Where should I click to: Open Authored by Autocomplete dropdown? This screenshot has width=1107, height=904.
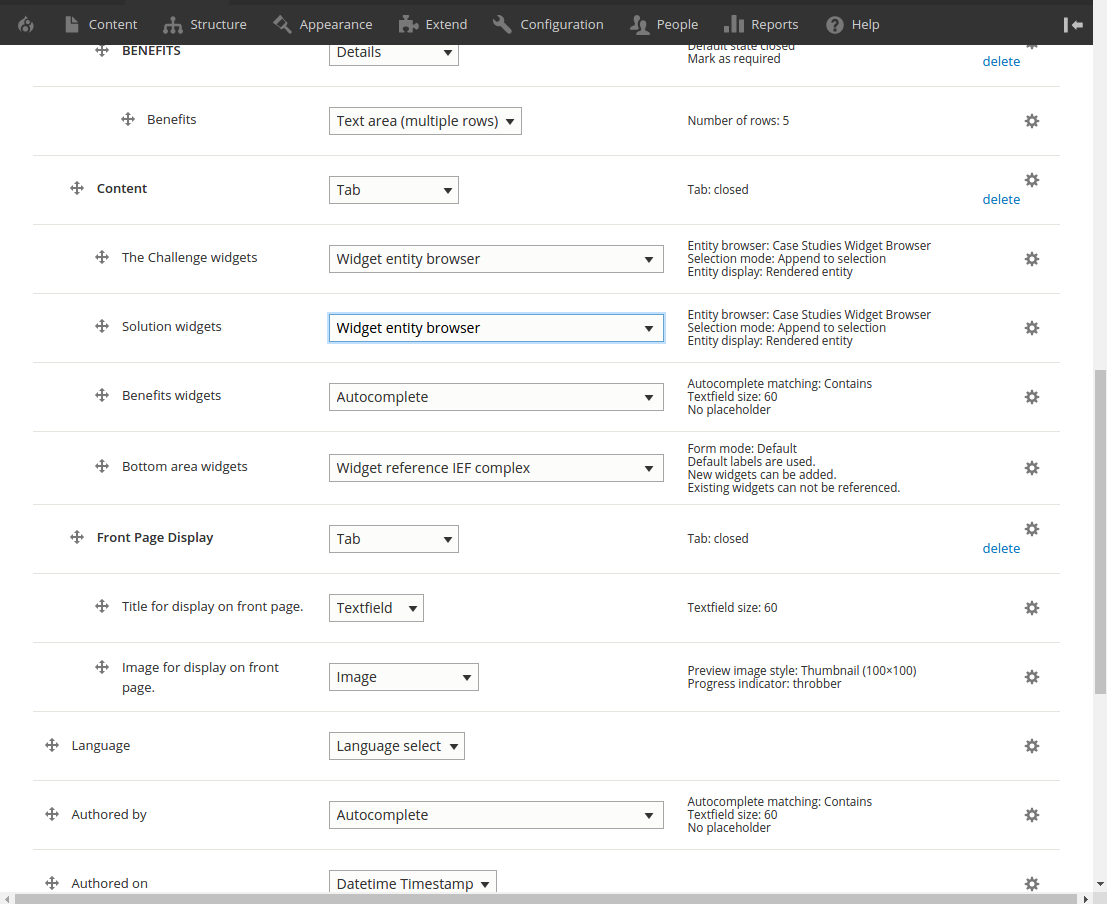[x=496, y=815]
